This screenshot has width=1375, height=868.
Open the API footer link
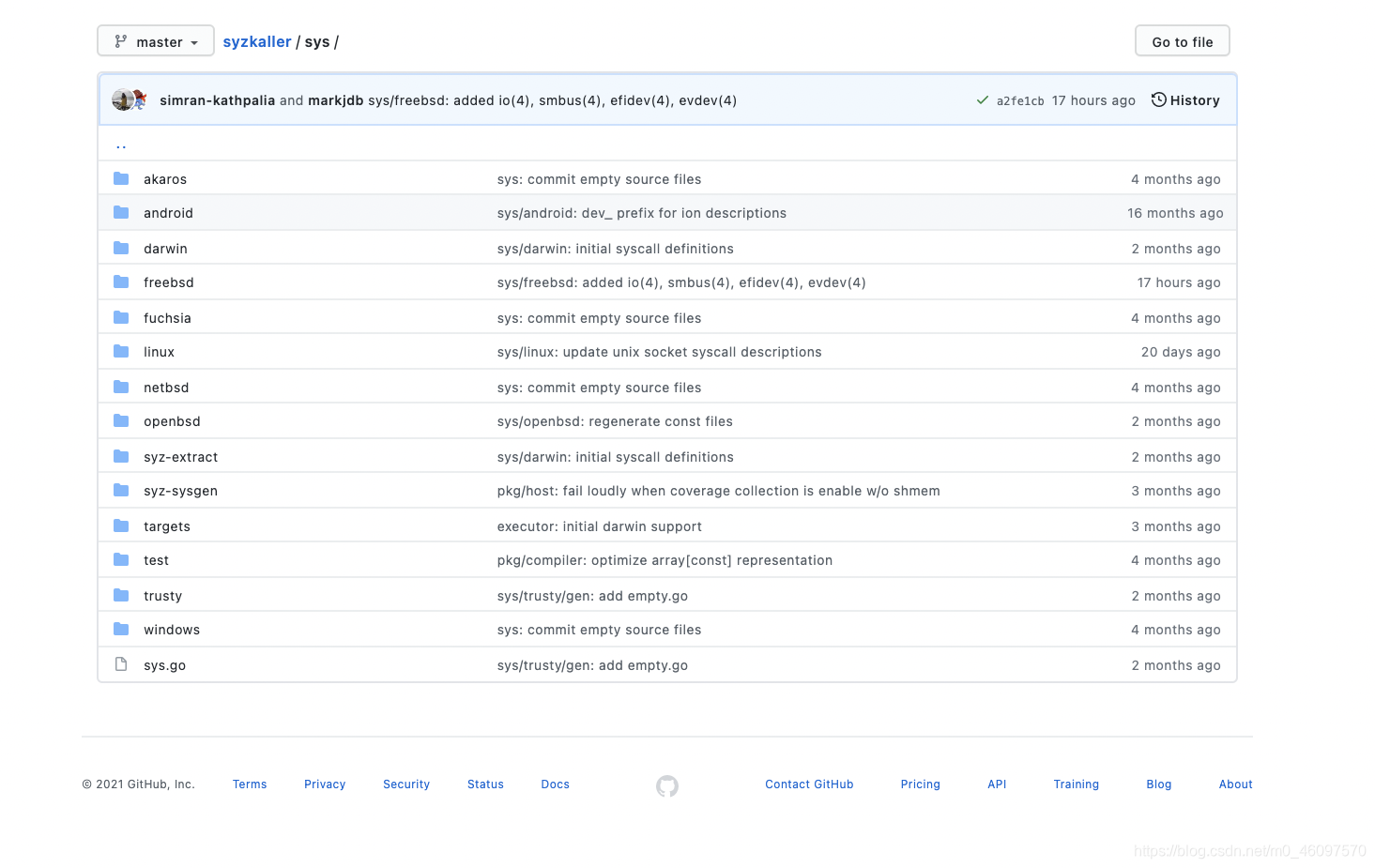click(997, 784)
